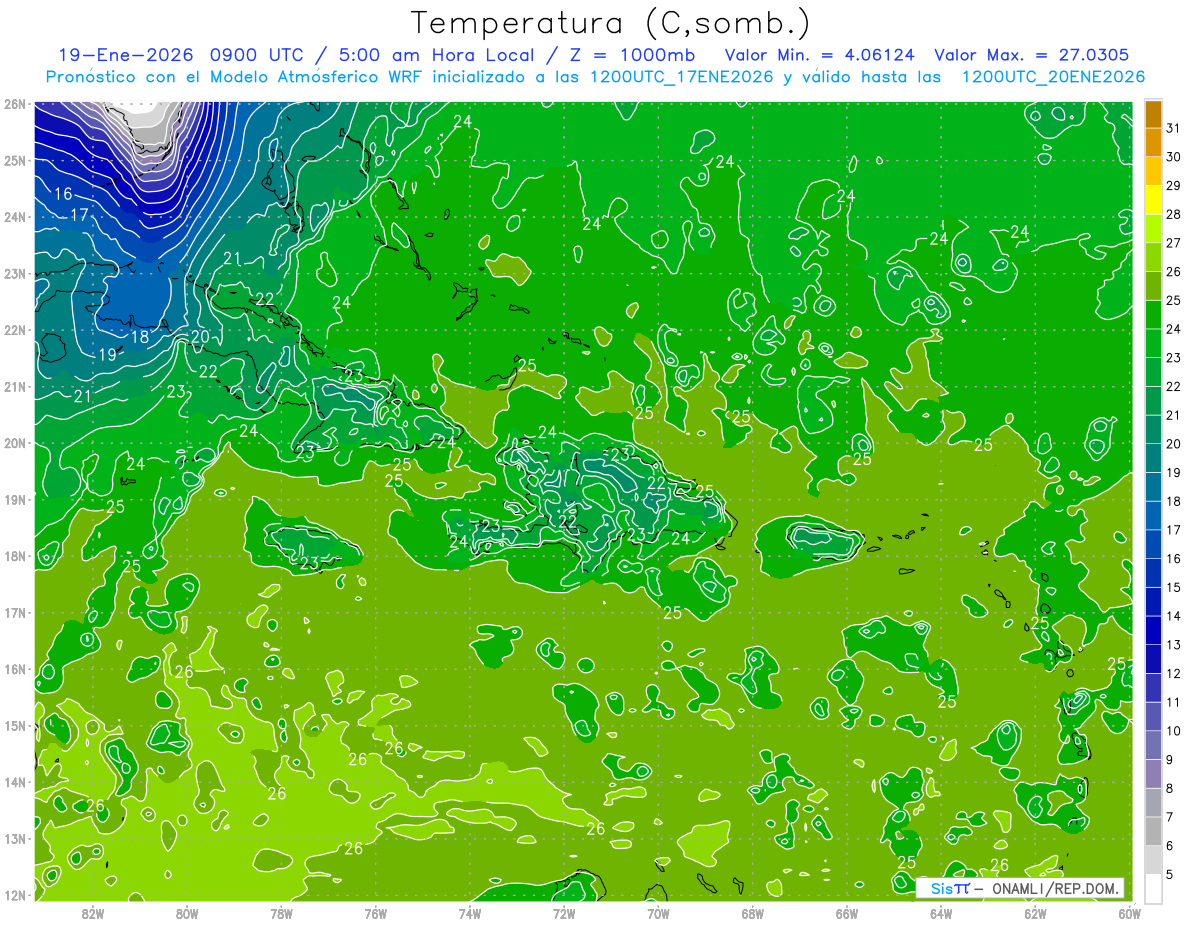Click the latitude label "12N"
The height and width of the screenshot is (927, 1200).
(x=14, y=896)
